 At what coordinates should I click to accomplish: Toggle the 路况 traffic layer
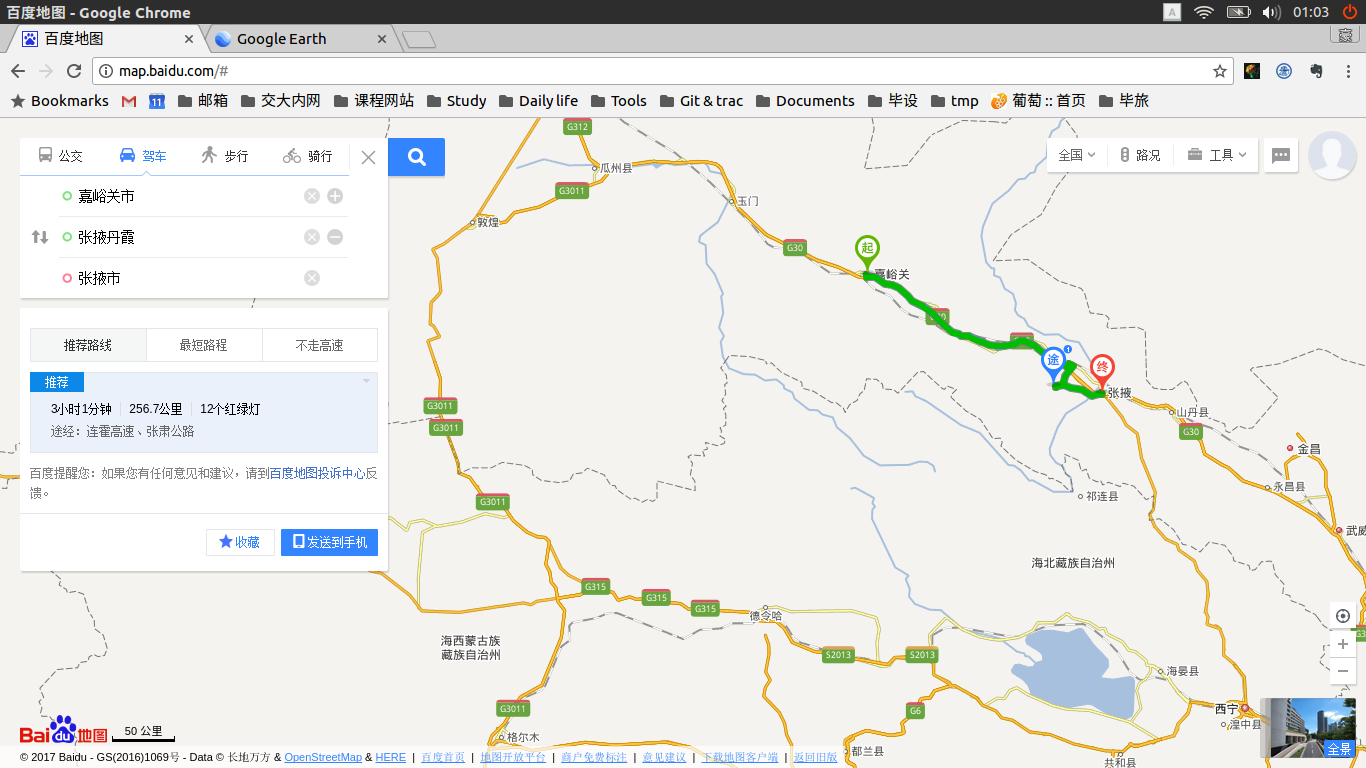[1140, 155]
